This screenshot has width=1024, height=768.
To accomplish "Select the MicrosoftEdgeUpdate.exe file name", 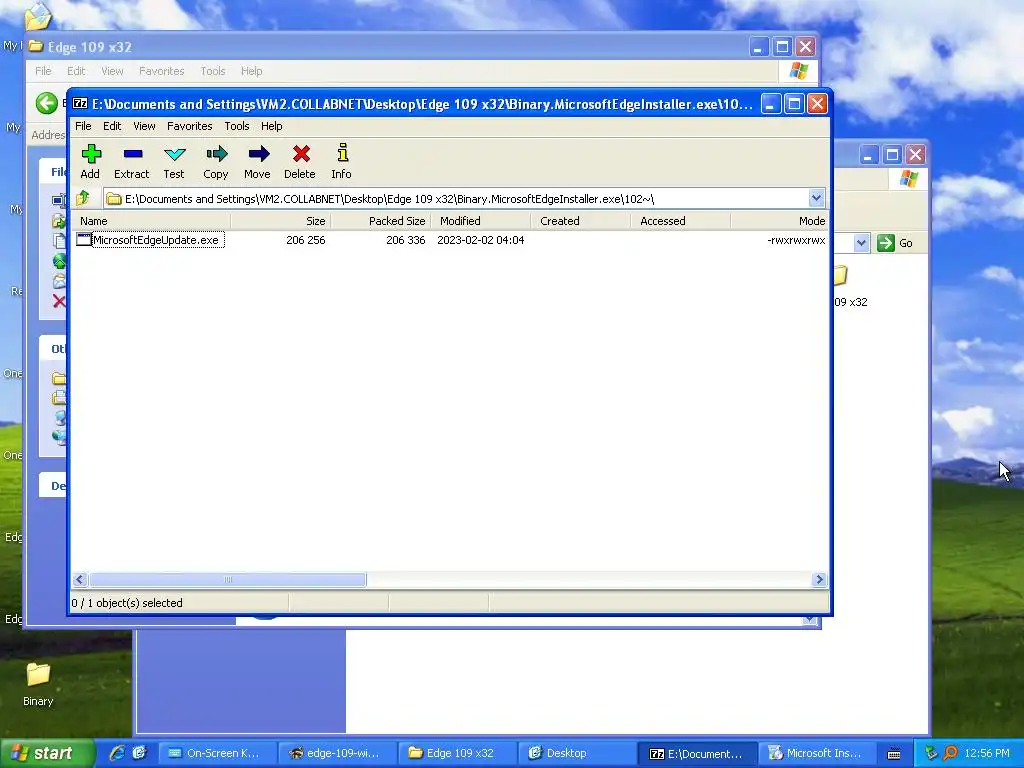I will [x=156, y=240].
